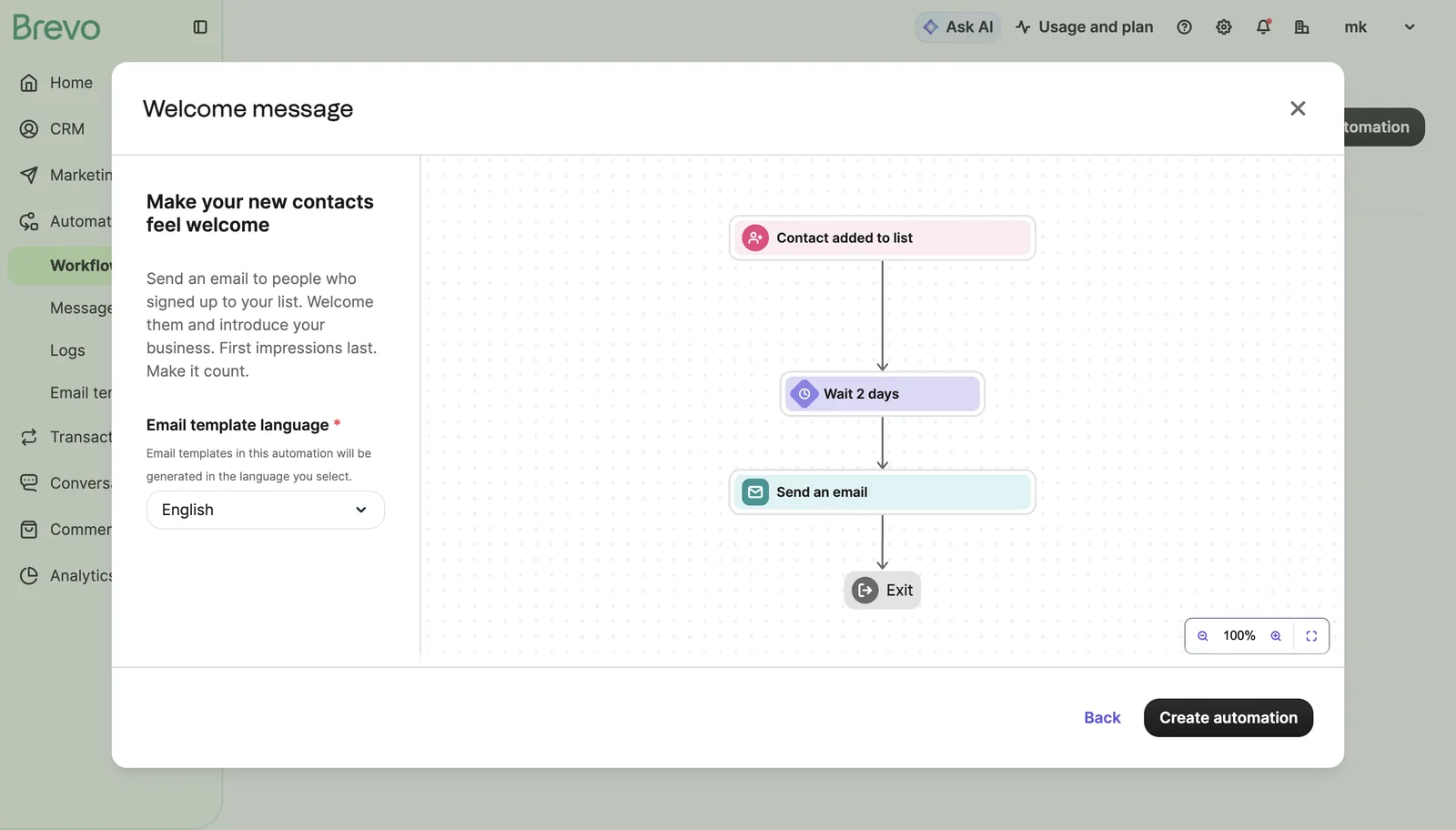Click the CRM icon in the sidebar

tap(29, 129)
